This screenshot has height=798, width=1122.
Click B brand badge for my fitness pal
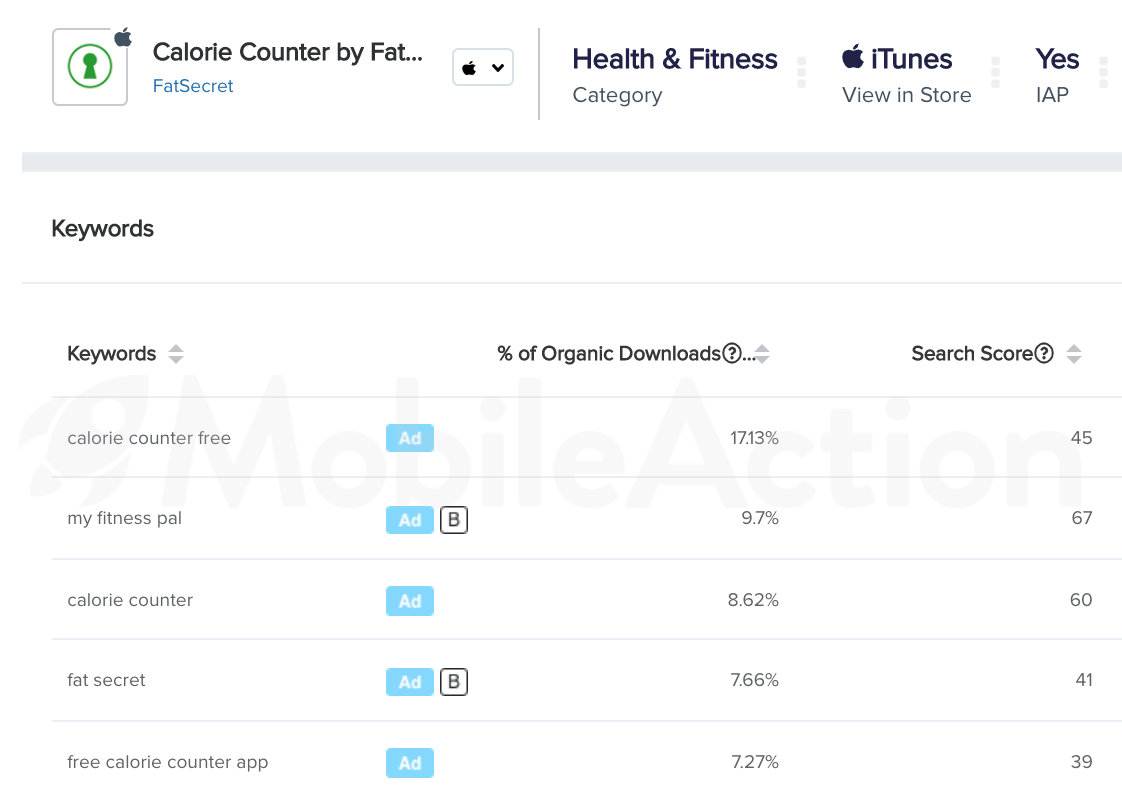coord(454,520)
